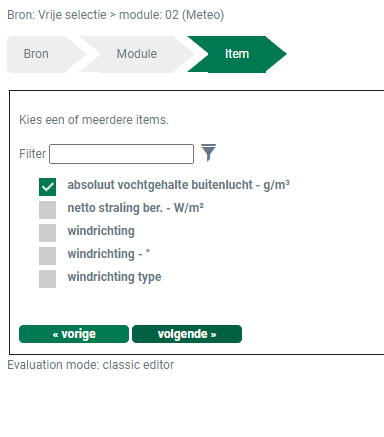The image size is (384, 437).
Task: Uncheck absoluut vochtgehalte buitenlucht checkbox
Action: click(47, 187)
